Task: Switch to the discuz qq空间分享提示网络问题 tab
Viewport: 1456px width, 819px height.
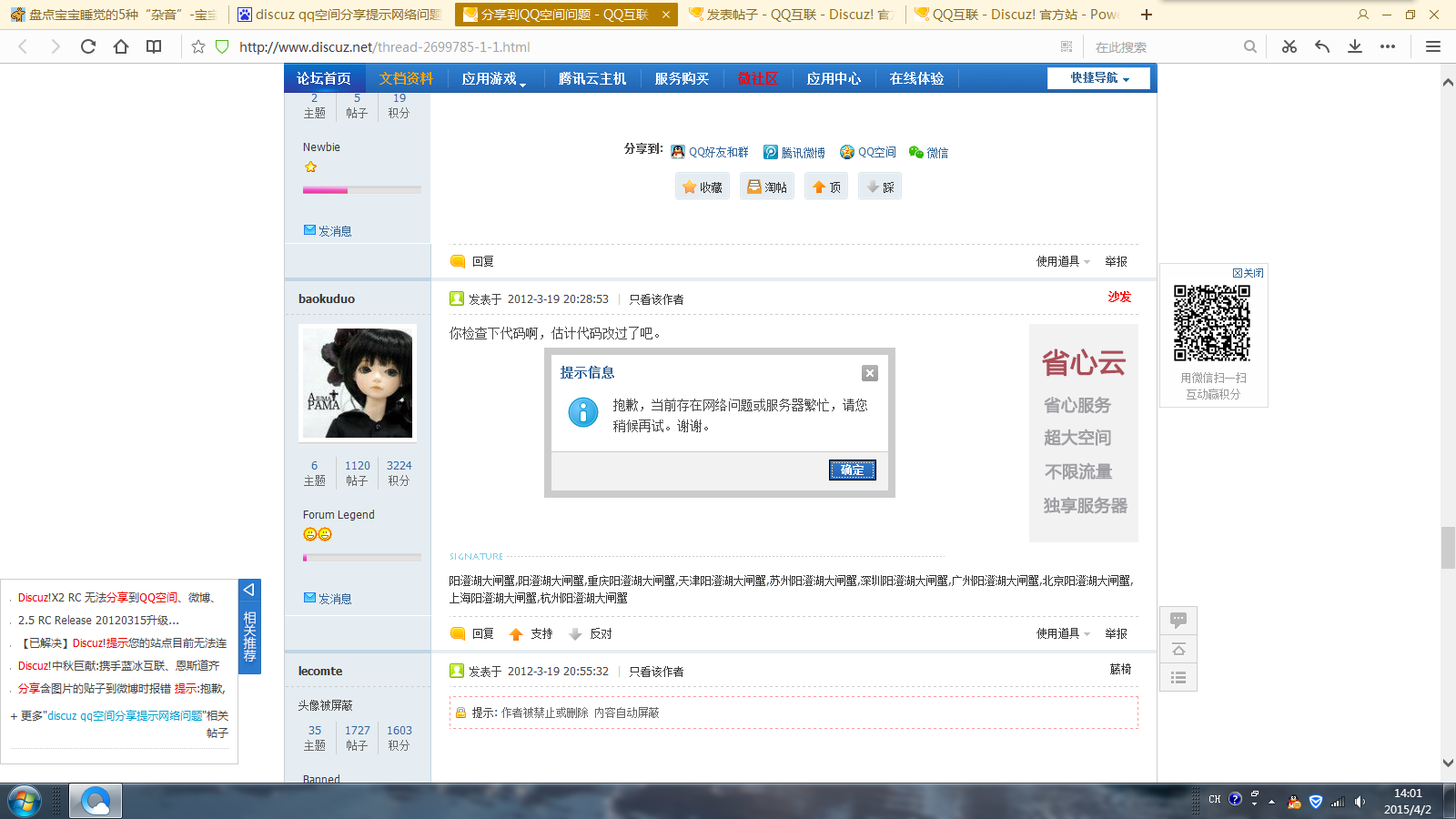Action: pos(339,15)
